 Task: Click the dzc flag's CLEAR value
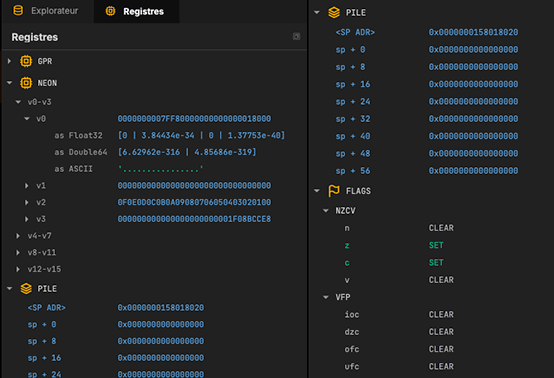tap(441, 332)
